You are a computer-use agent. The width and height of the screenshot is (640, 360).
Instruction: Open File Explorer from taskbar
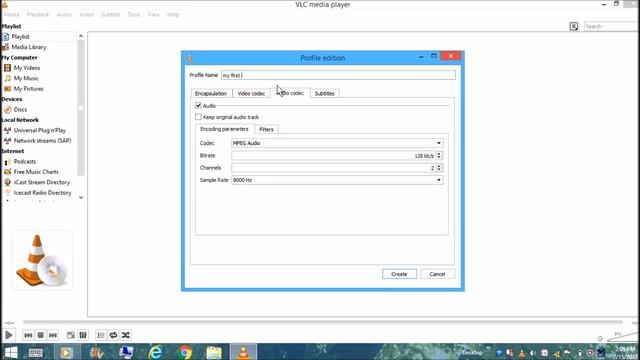point(214,352)
